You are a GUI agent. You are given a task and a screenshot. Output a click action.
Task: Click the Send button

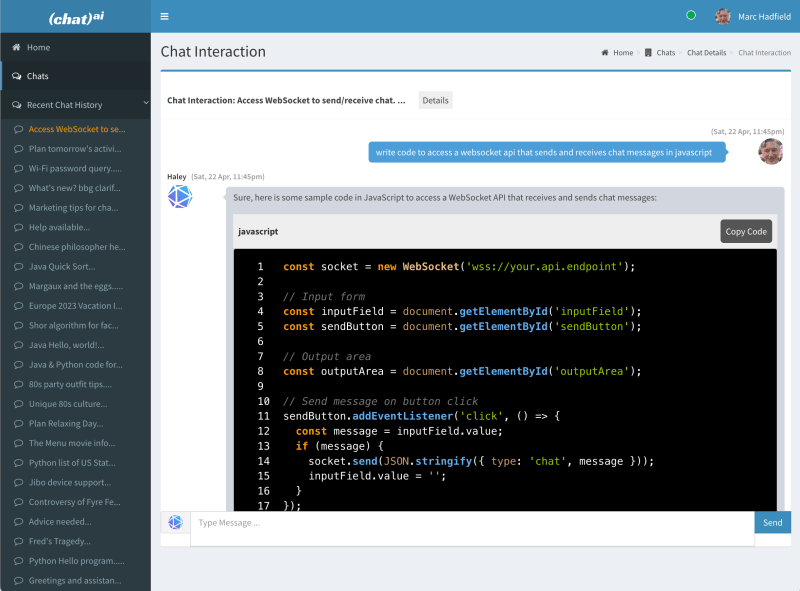[772, 522]
